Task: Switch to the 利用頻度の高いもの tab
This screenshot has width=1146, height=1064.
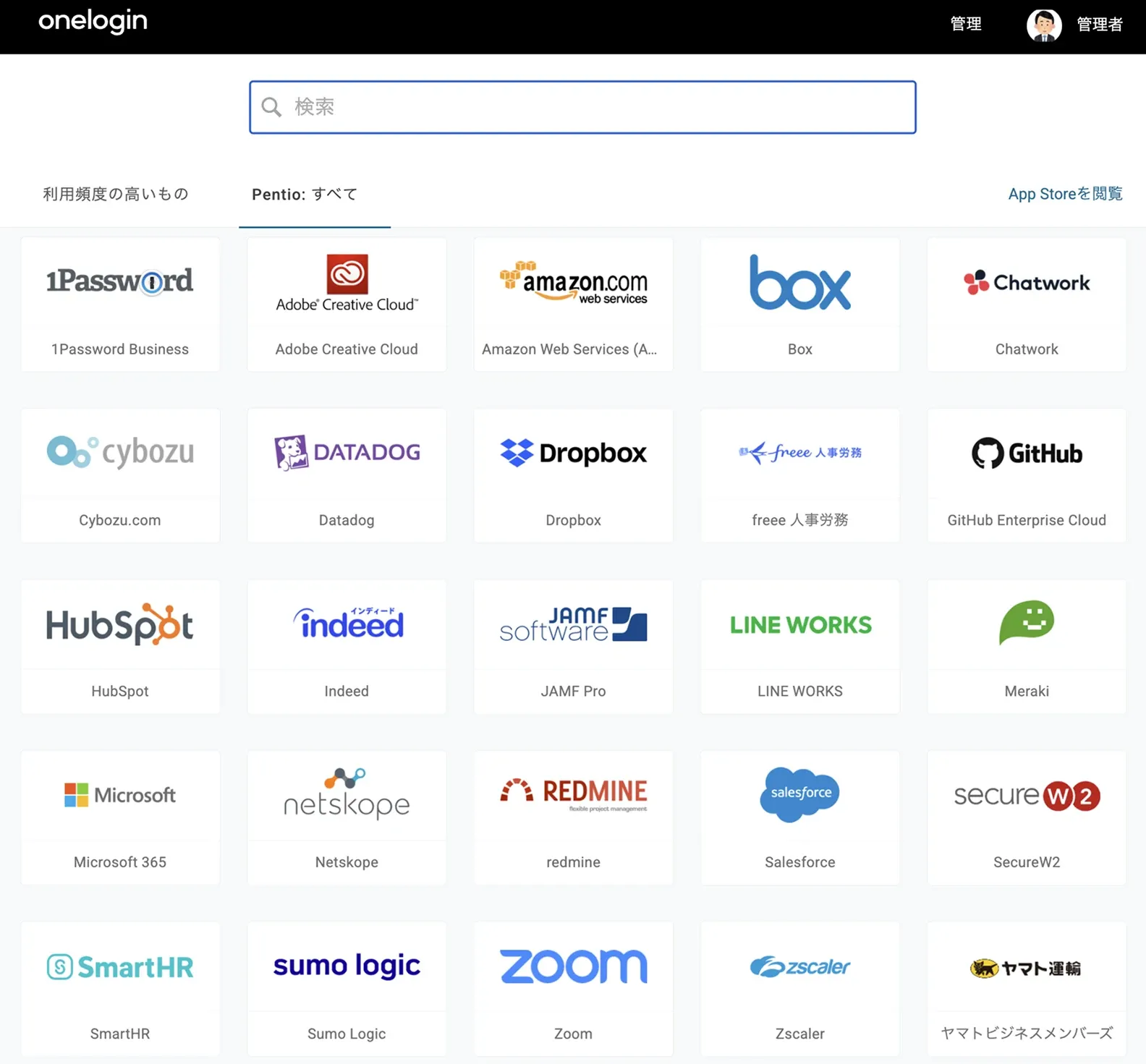Action: point(116,194)
